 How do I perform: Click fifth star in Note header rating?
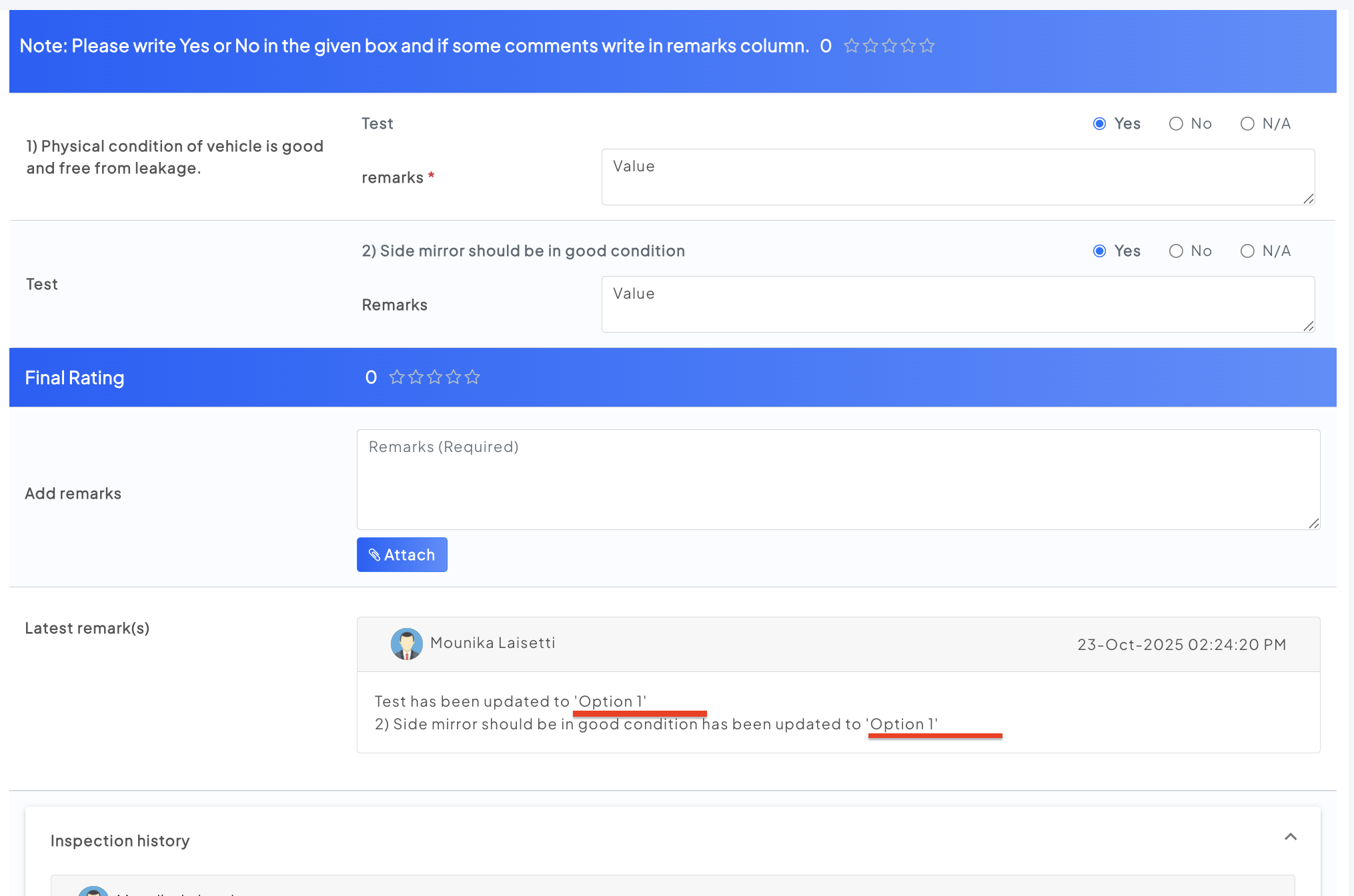click(927, 46)
